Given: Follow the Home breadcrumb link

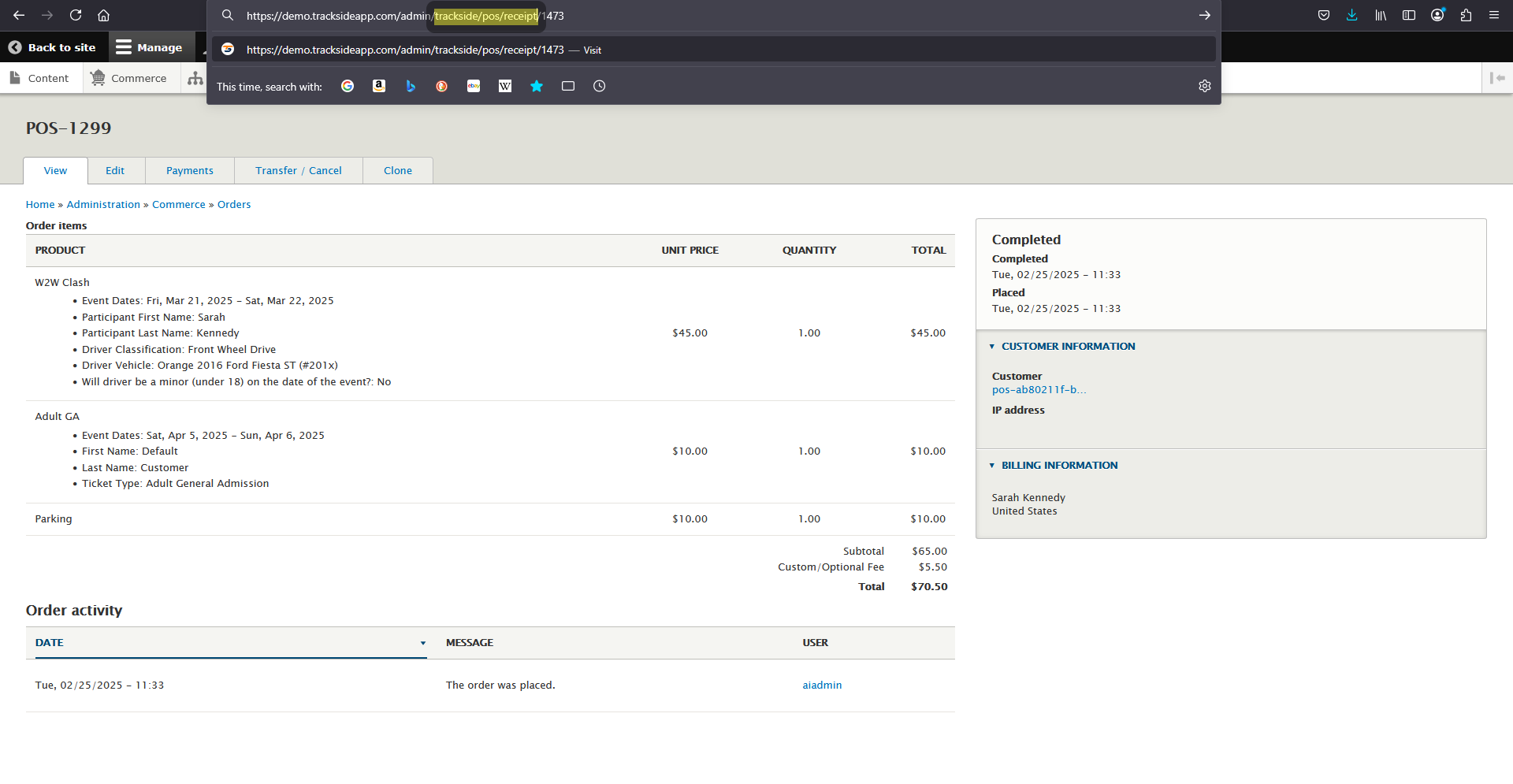Looking at the screenshot, I should click(x=40, y=204).
